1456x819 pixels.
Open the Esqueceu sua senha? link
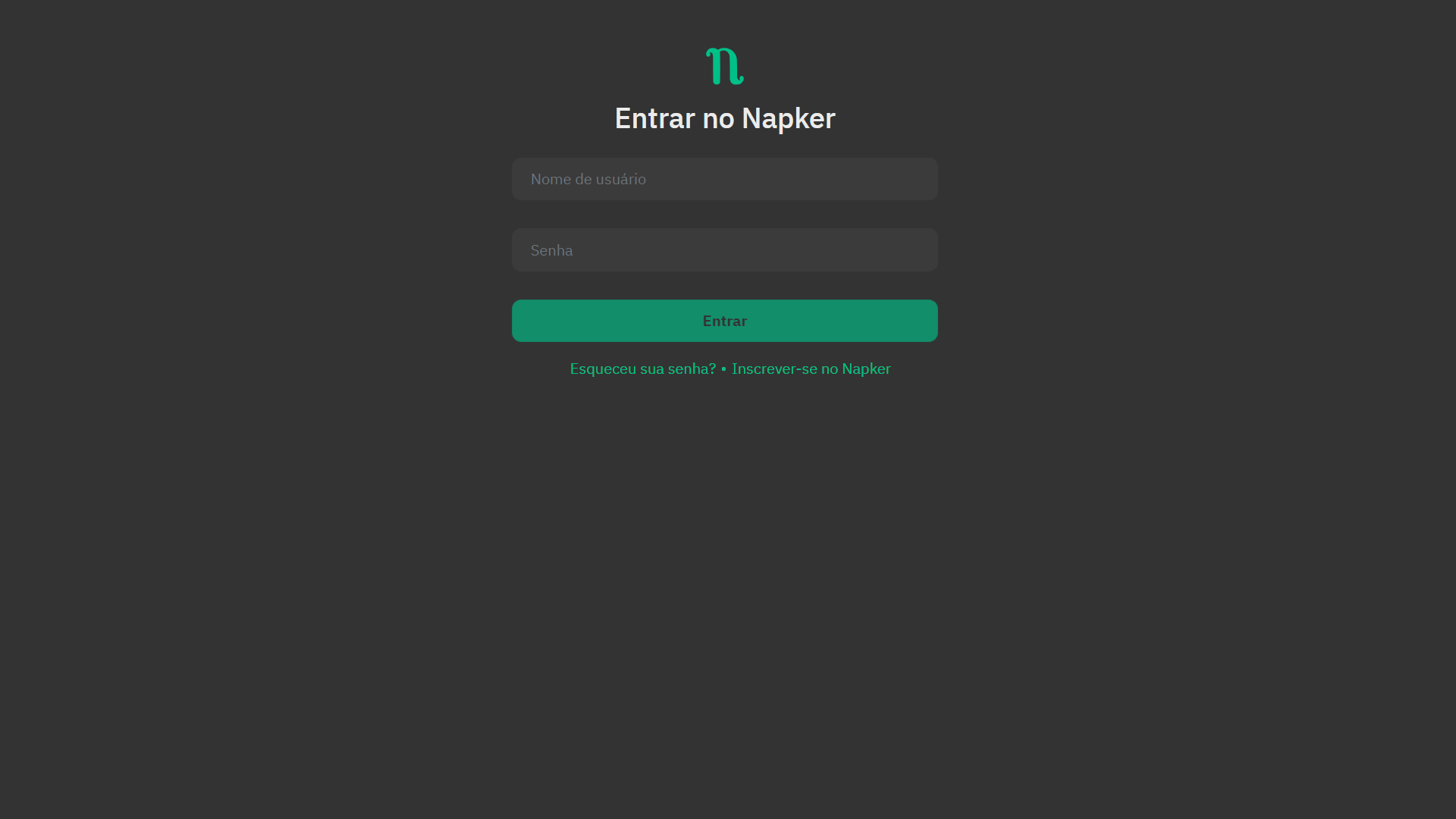point(643,369)
